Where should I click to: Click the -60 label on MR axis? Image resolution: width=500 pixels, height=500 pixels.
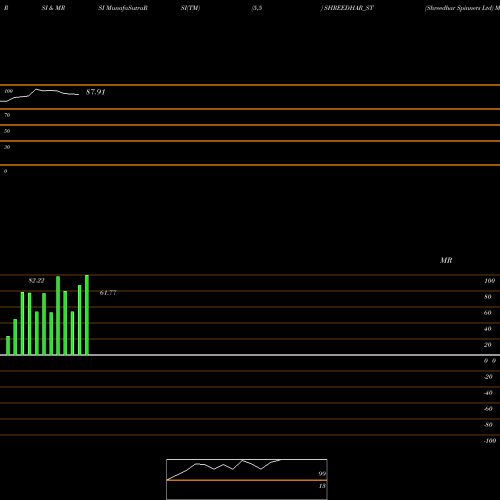coord(488,409)
